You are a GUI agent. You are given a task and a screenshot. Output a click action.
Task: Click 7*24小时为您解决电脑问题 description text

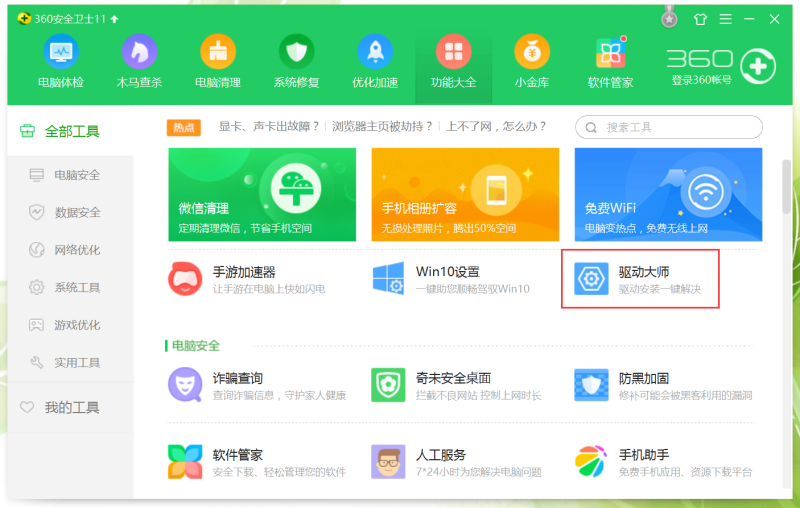[x=479, y=472]
